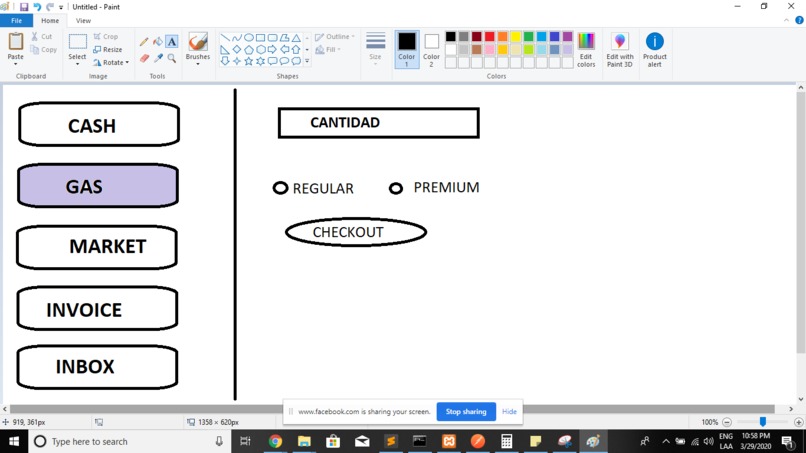Open the Brushes dropdown arrow
806x453 pixels.
(198, 64)
